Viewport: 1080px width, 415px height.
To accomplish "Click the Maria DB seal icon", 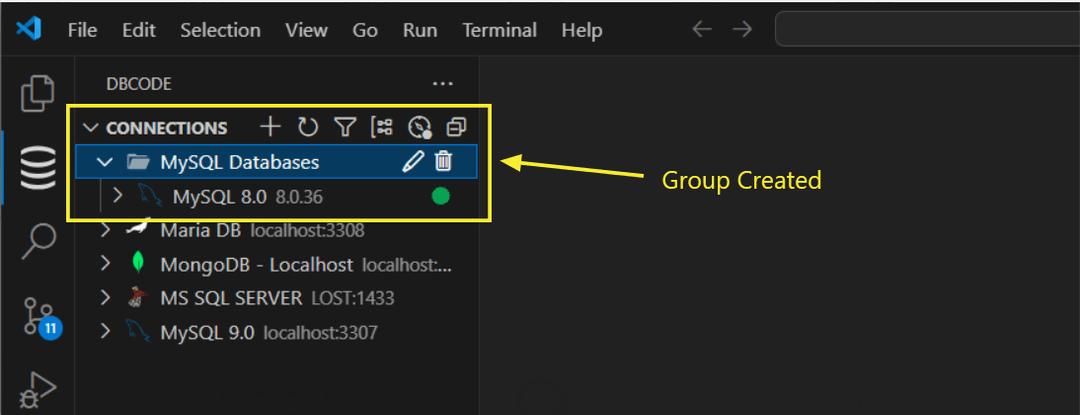I will pos(138,229).
